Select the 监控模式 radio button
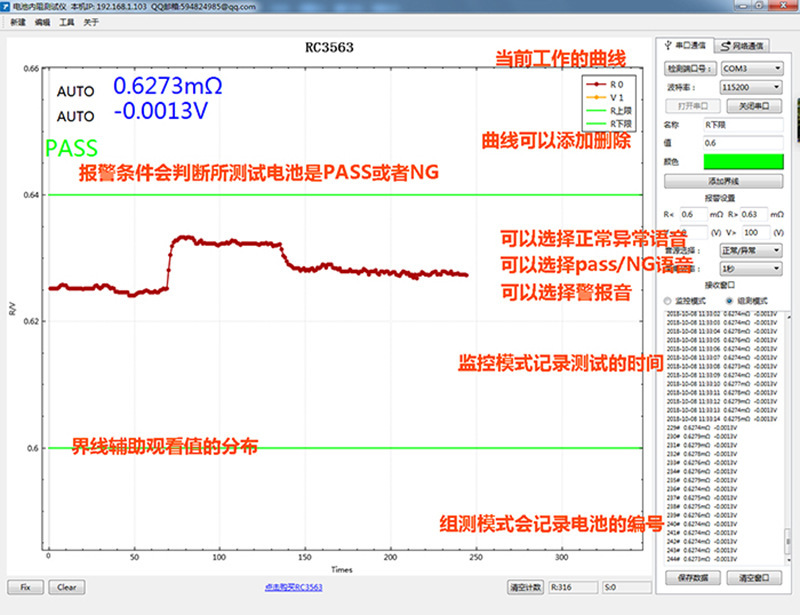 pos(685,301)
